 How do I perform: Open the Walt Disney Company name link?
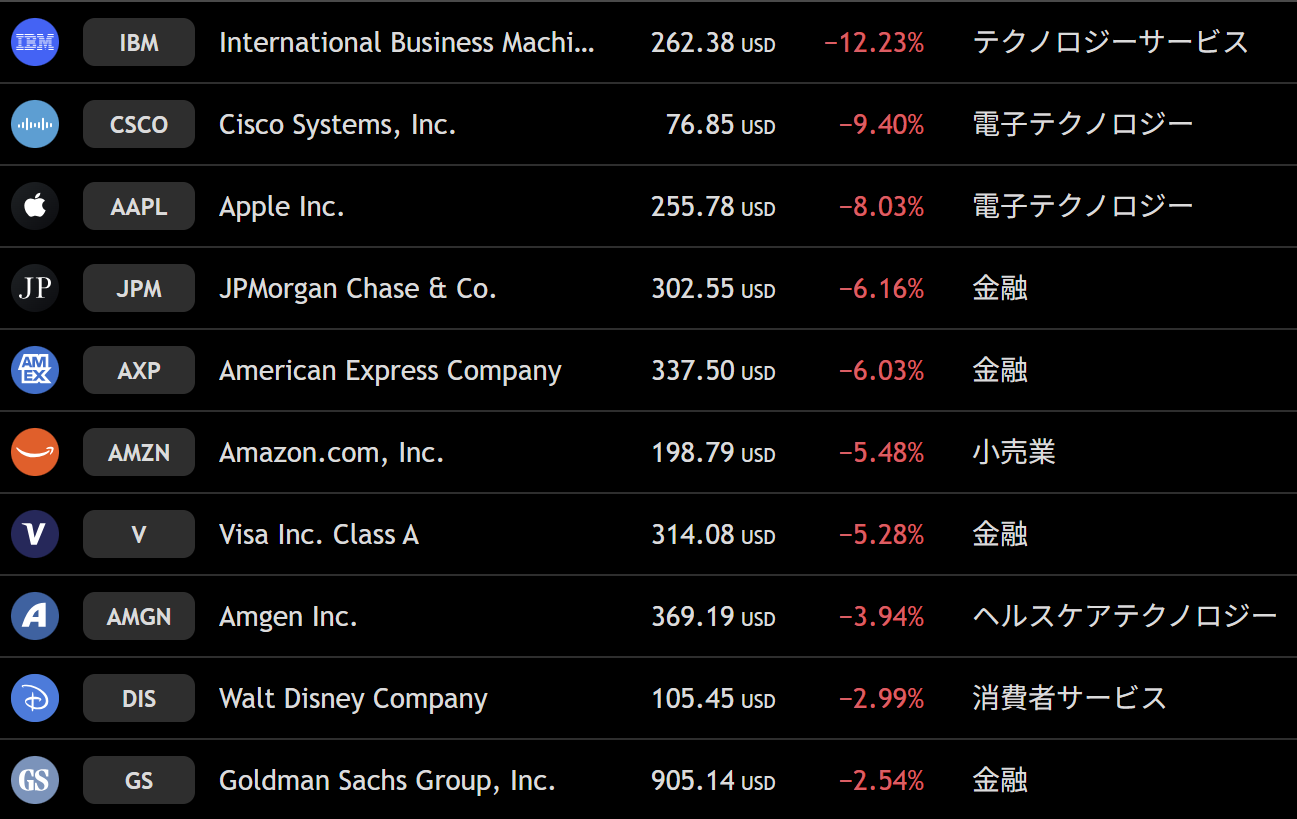[353, 698]
